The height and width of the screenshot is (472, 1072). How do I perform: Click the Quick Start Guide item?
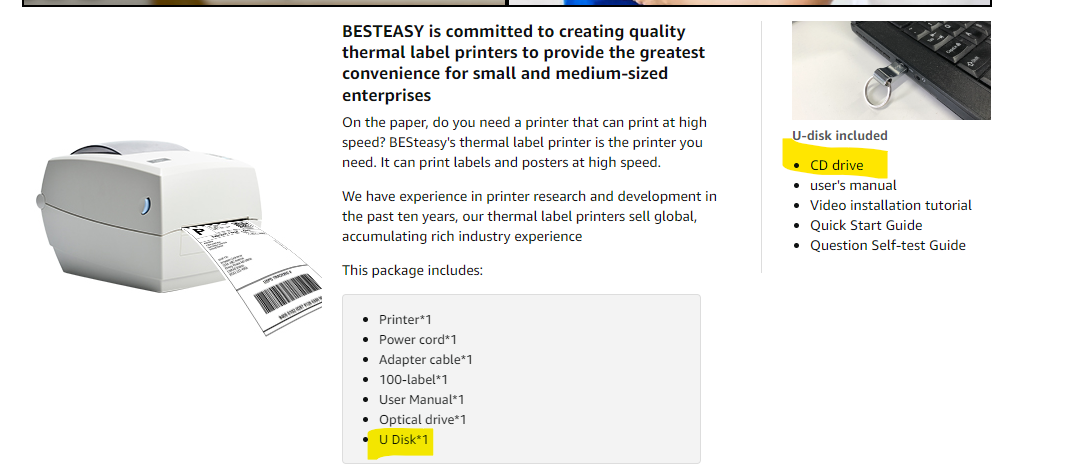click(866, 225)
